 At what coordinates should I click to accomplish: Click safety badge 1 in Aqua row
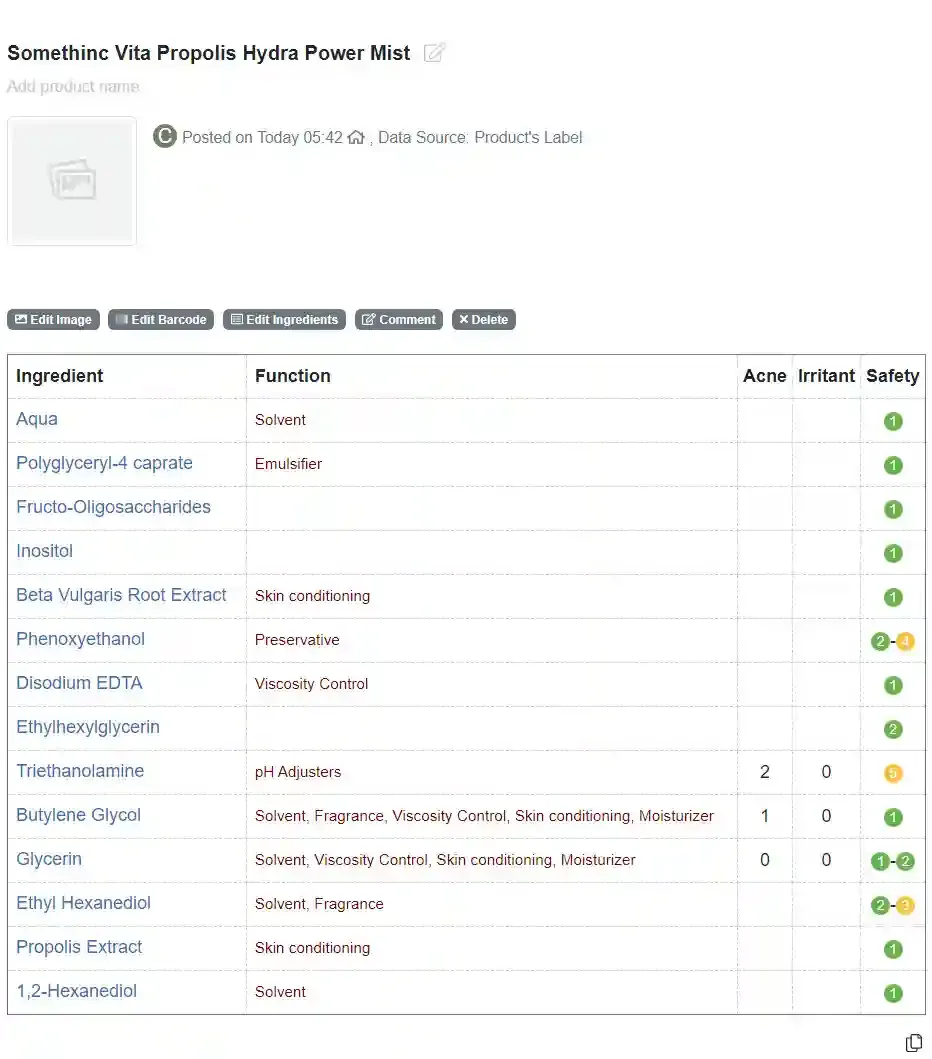pyautogui.click(x=893, y=421)
